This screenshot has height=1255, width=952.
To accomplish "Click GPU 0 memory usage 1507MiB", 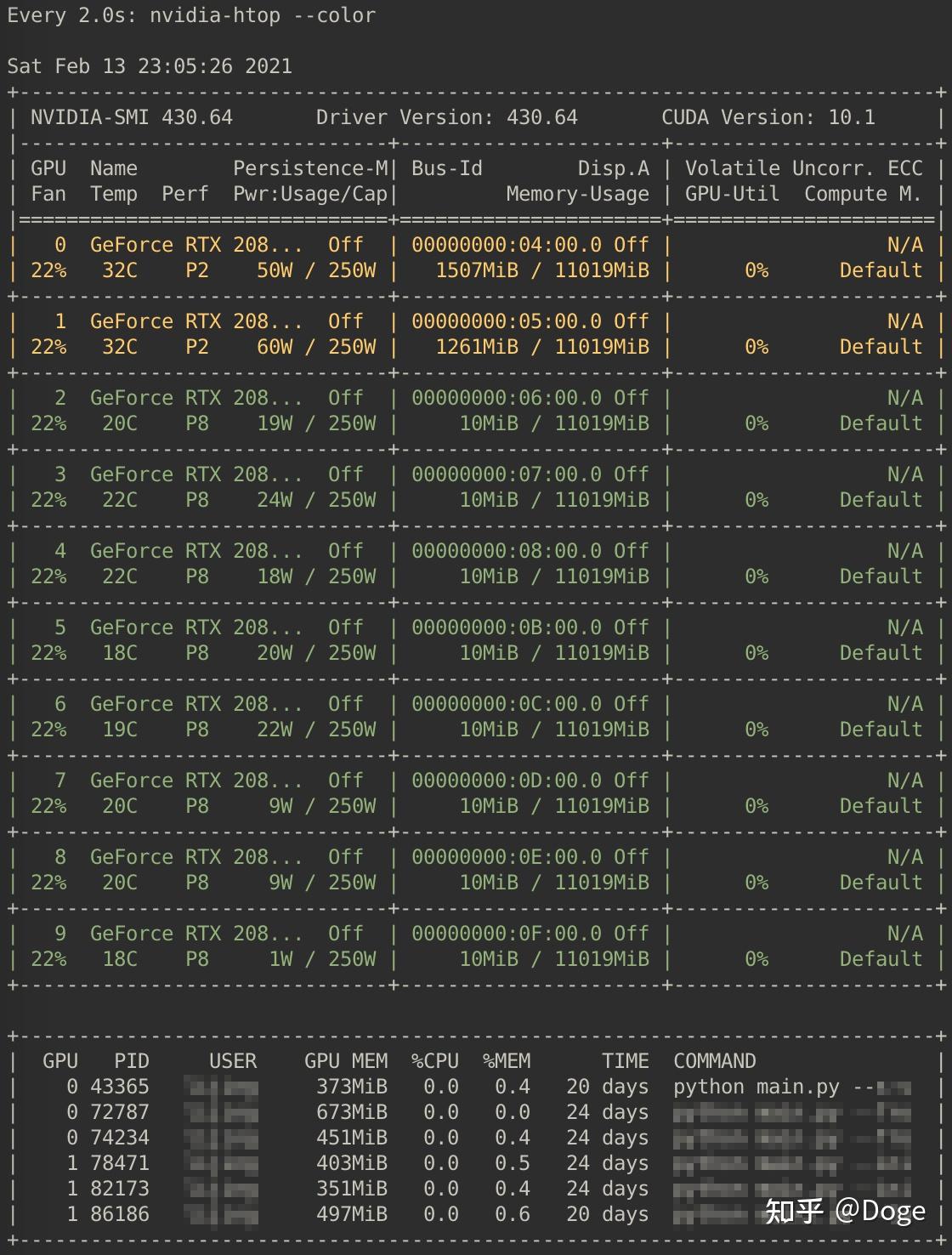I will (477, 270).
